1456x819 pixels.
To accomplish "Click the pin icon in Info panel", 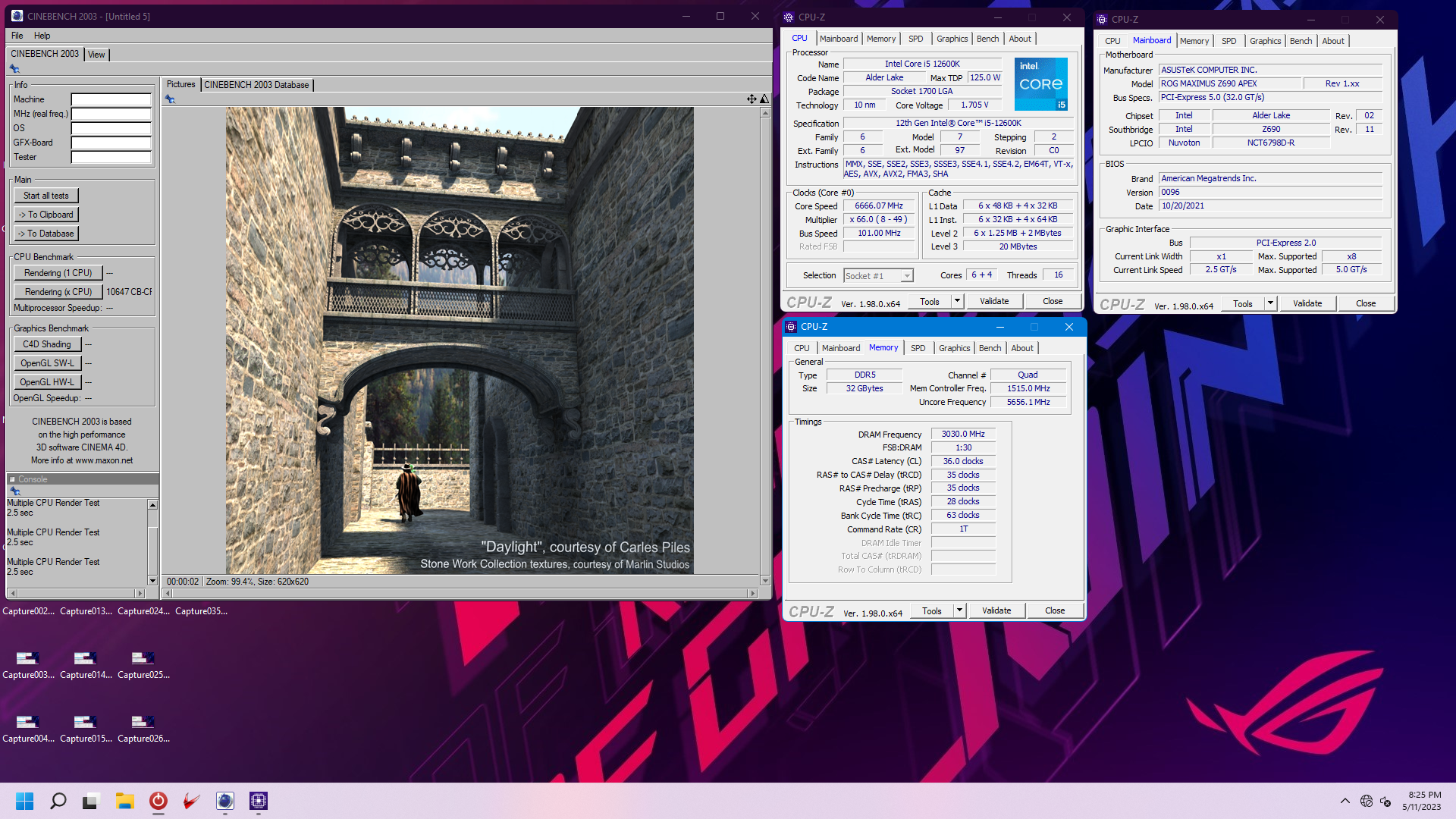I will 14,69.
